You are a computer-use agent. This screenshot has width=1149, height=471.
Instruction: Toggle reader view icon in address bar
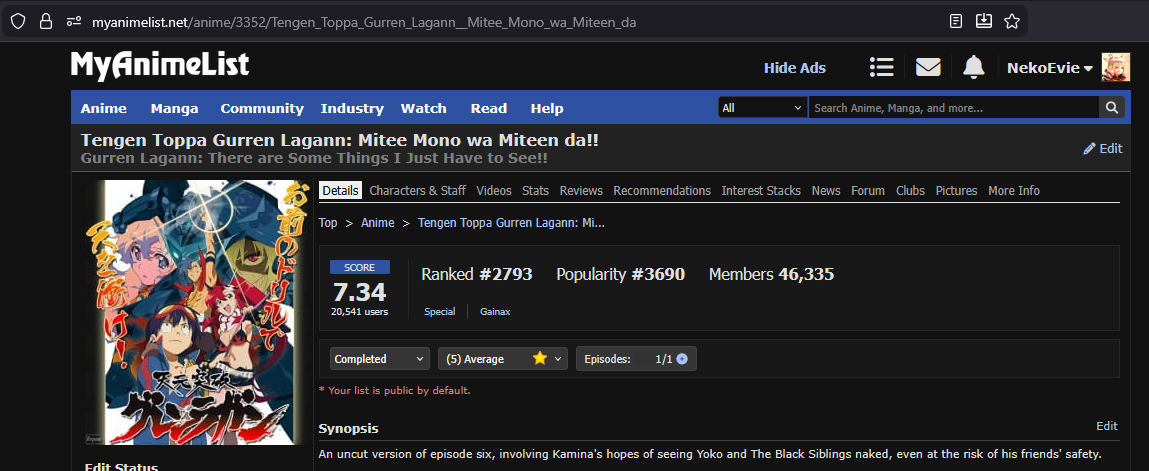point(956,21)
